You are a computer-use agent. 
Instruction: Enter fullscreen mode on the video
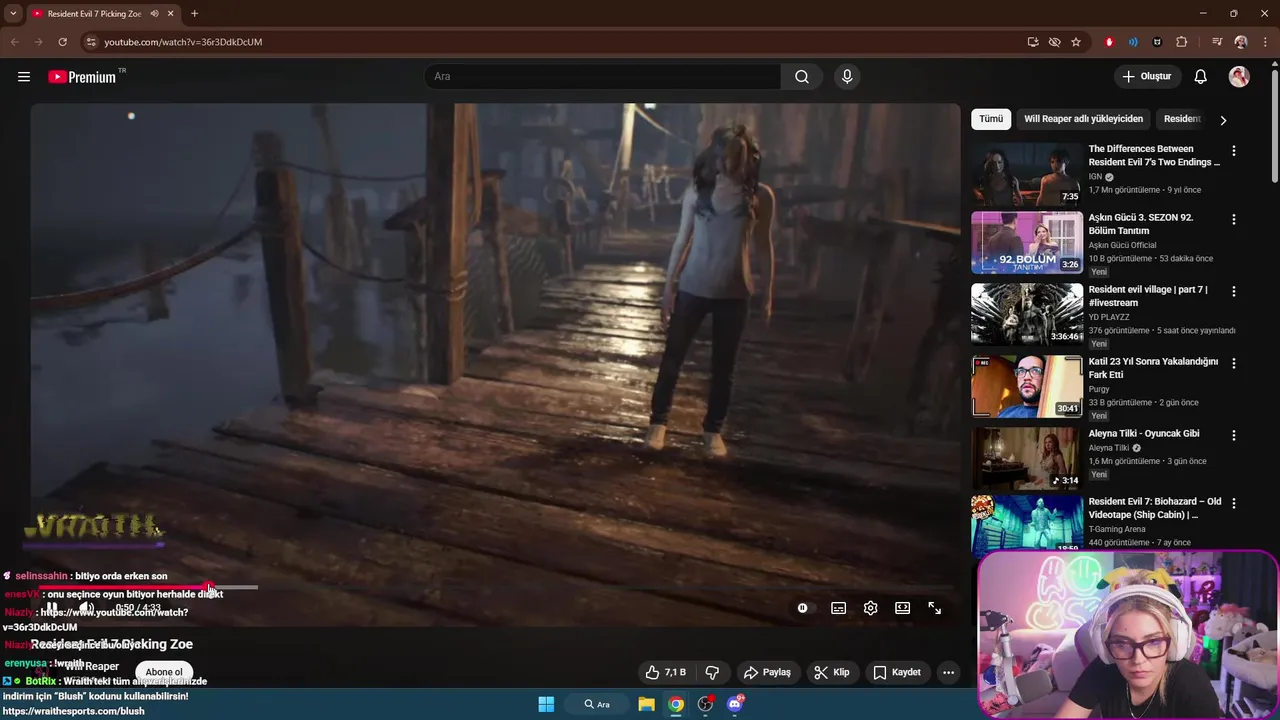click(935, 608)
